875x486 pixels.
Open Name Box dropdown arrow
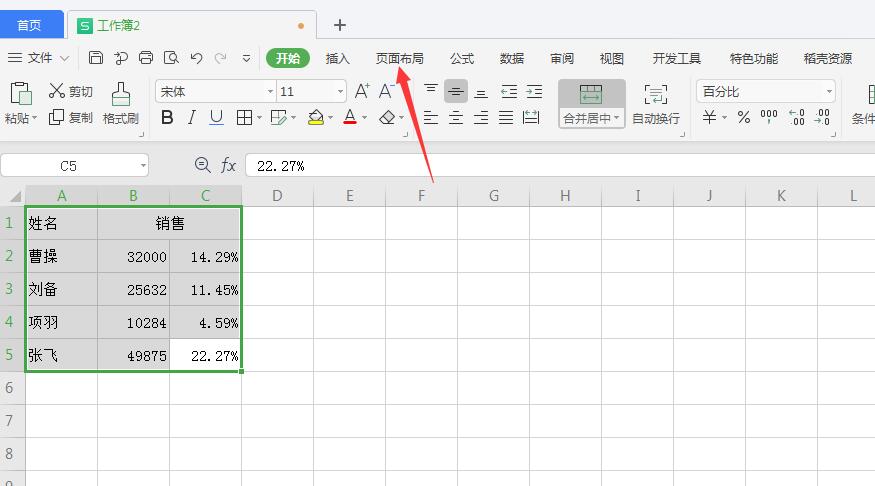pos(143,166)
